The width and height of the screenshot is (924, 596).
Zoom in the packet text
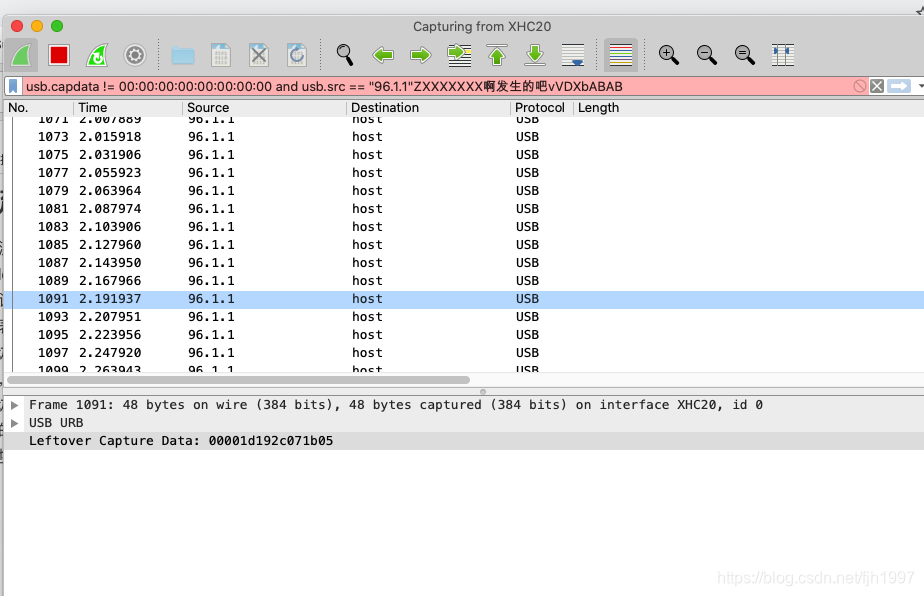point(669,55)
